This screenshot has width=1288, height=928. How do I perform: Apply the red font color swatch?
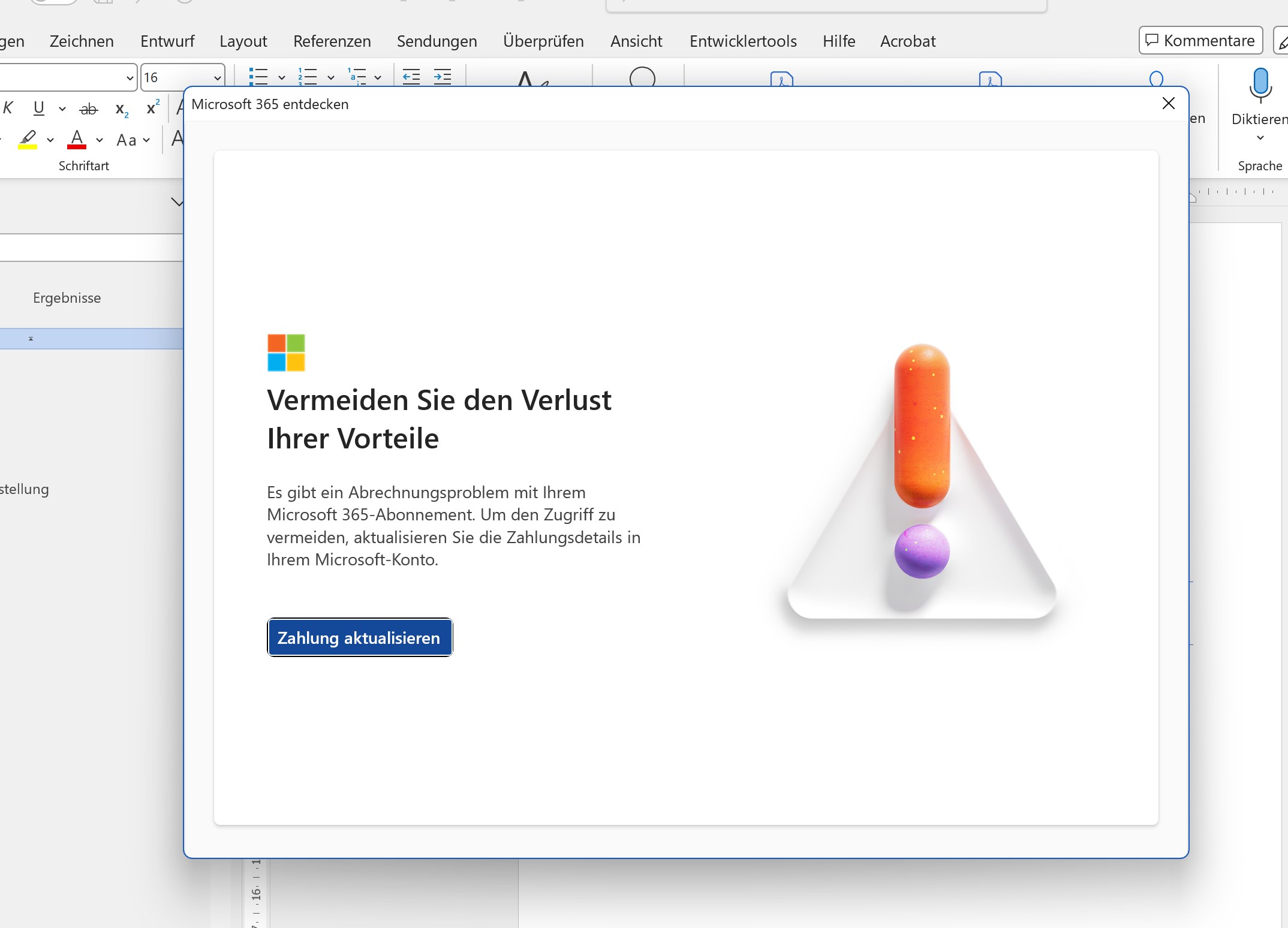[76, 139]
